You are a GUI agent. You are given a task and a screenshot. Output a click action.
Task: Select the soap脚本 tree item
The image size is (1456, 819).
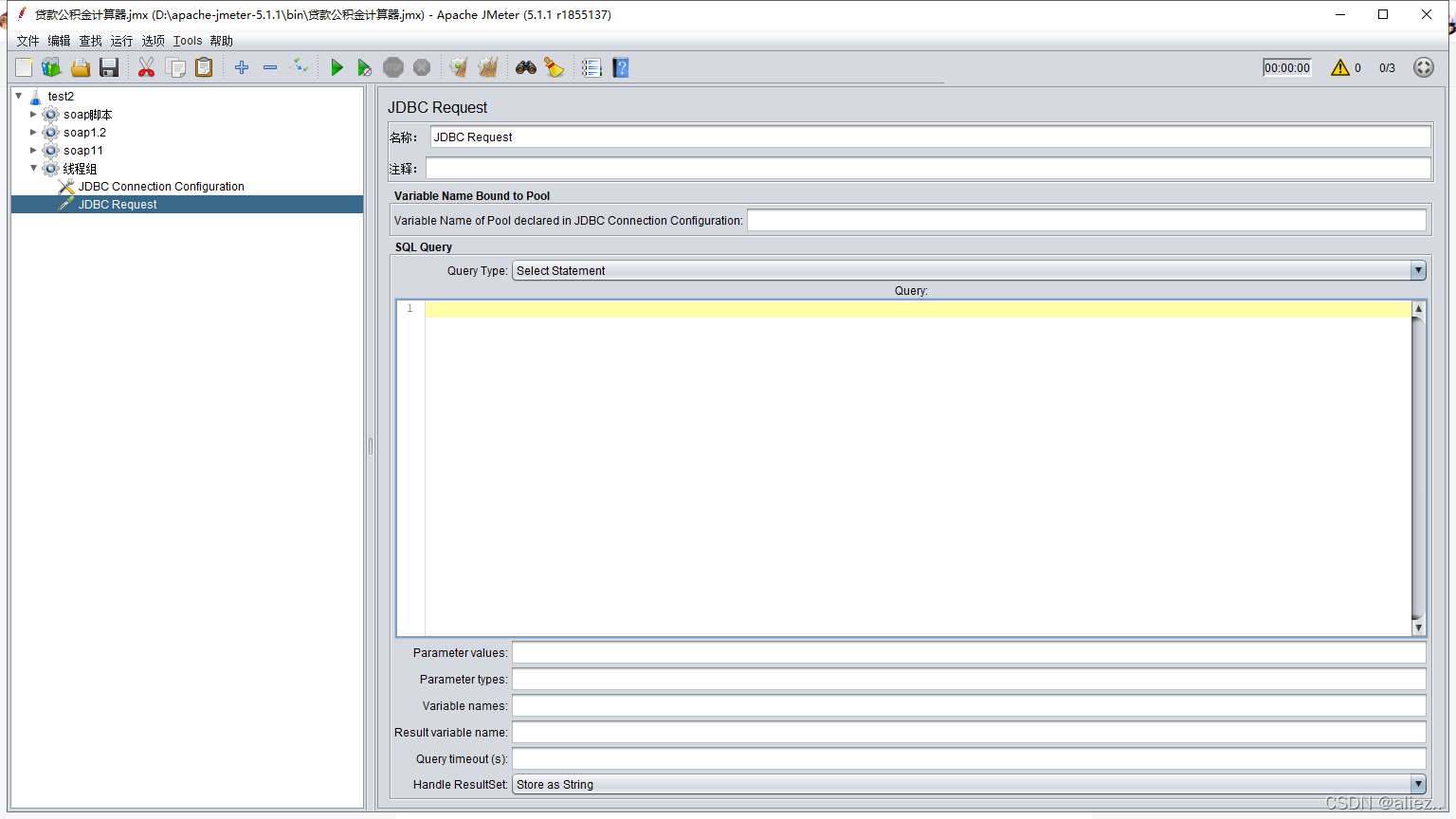pos(87,114)
